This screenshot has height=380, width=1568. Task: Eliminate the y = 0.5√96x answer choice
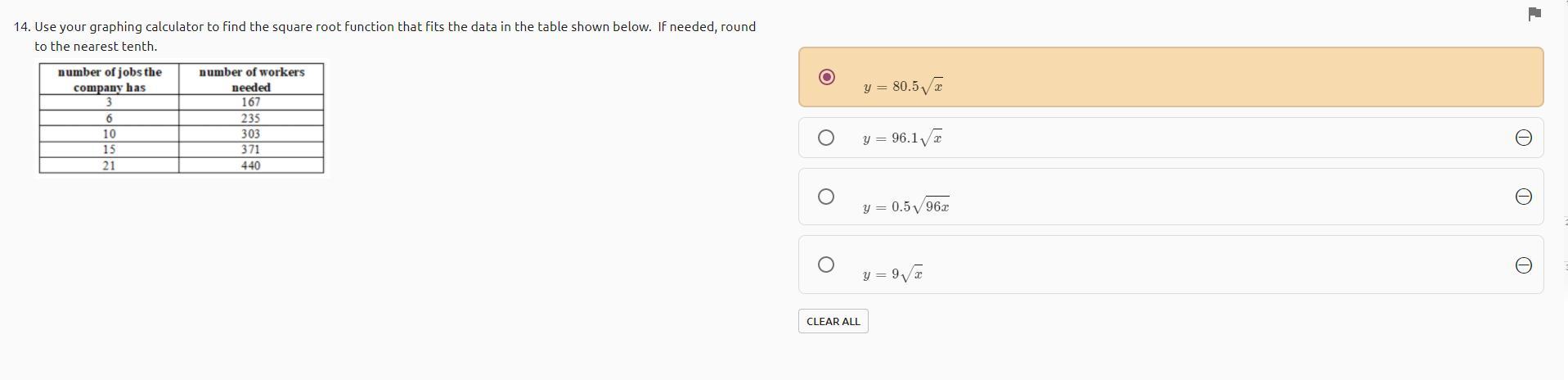point(1523,197)
